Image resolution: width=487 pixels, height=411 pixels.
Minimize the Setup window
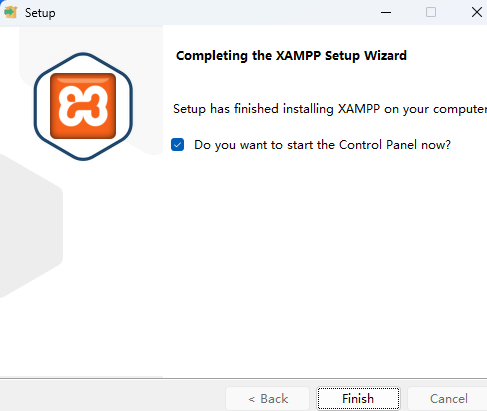click(x=386, y=12)
